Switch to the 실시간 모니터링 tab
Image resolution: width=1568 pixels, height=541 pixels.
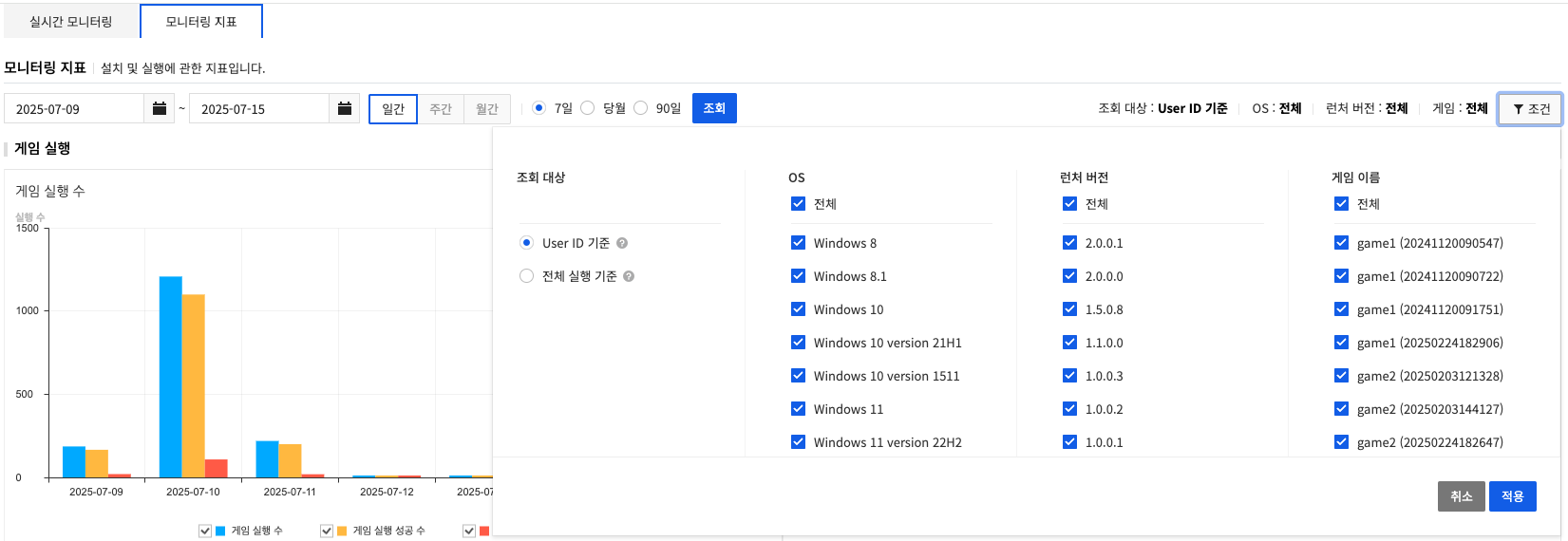tap(71, 21)
